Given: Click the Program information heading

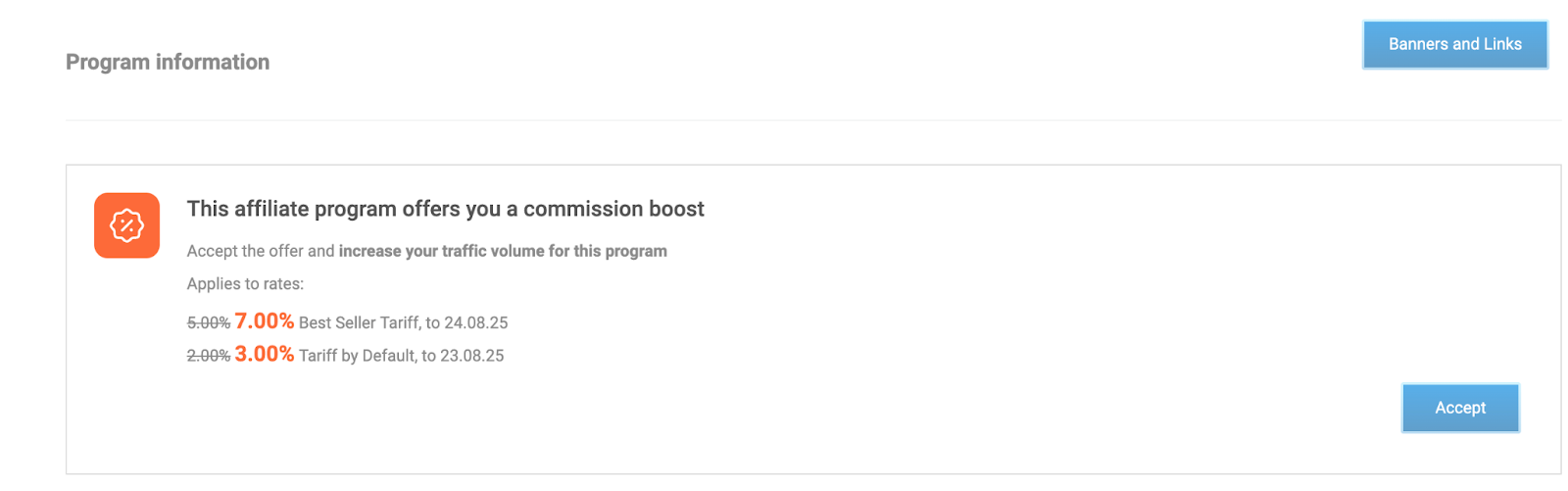Looking at the screenshot, I should (x=168, y=62).
